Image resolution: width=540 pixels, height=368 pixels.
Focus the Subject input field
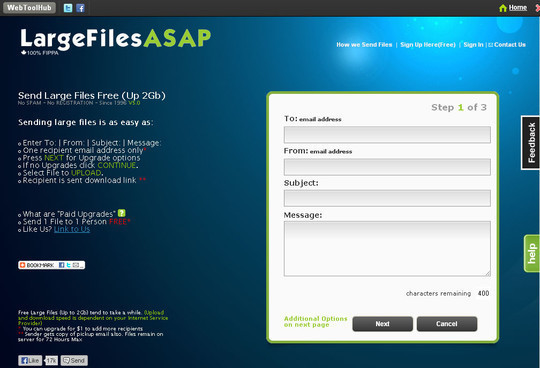coord(387,198)
